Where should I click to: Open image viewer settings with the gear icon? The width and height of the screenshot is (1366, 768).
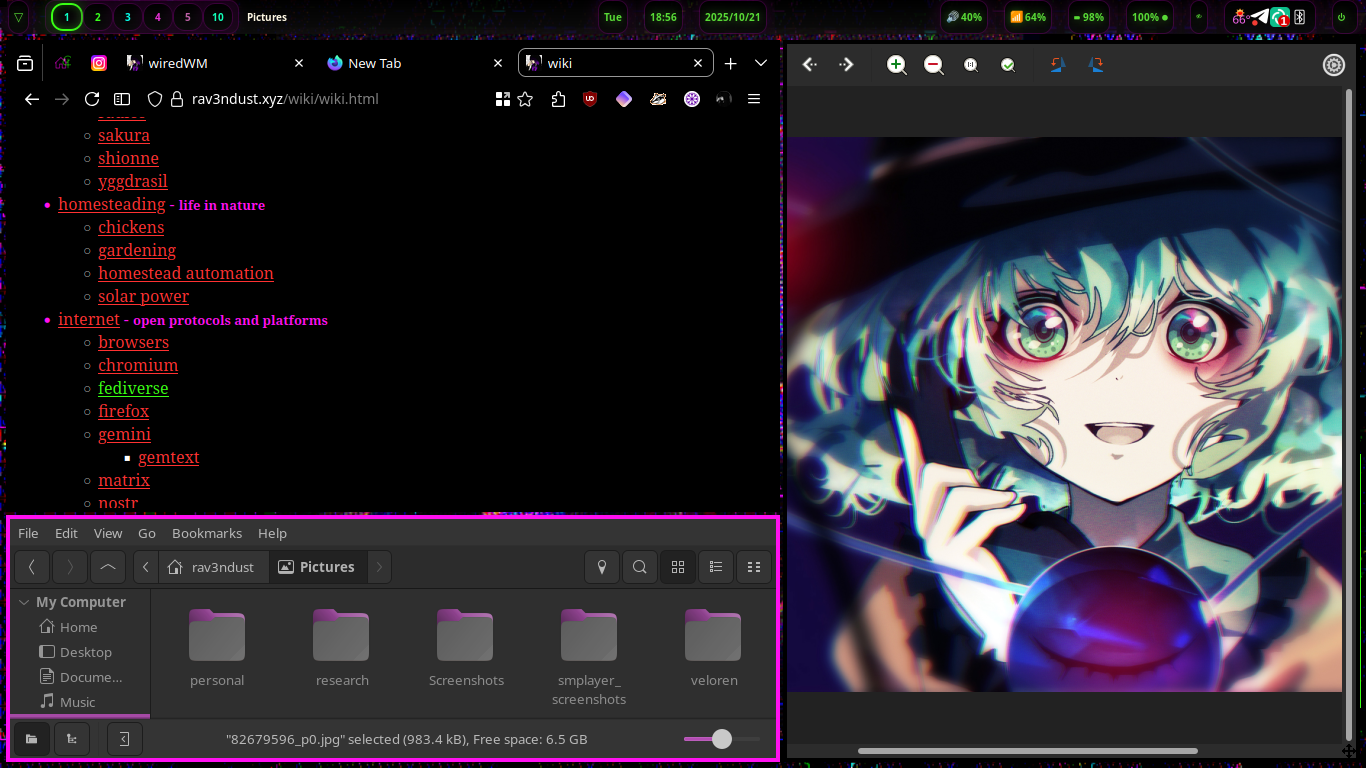[1333, 64]
